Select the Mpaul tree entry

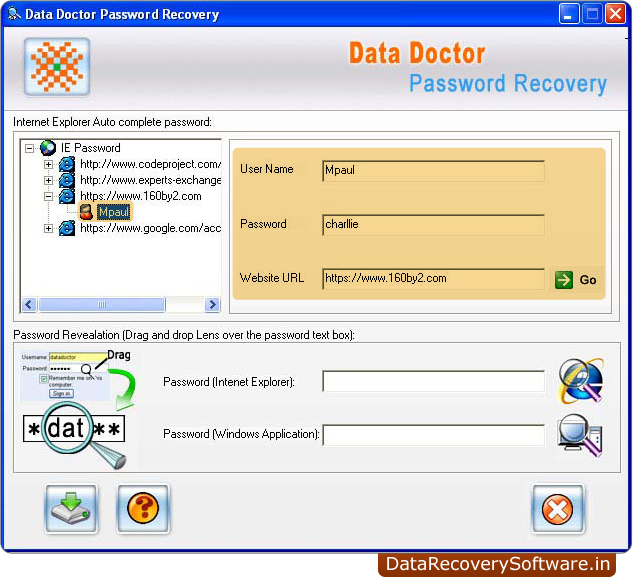click(x=114, y=212)
